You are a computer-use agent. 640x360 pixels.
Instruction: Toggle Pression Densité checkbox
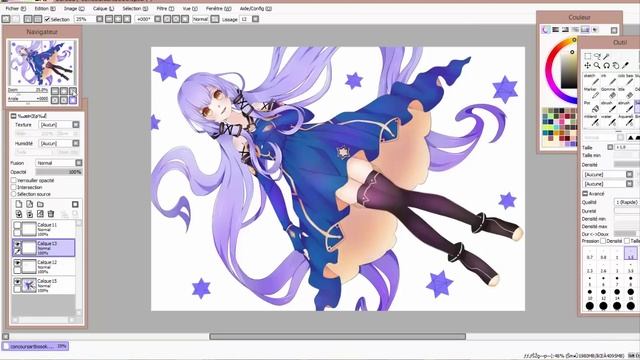point(603,241)
